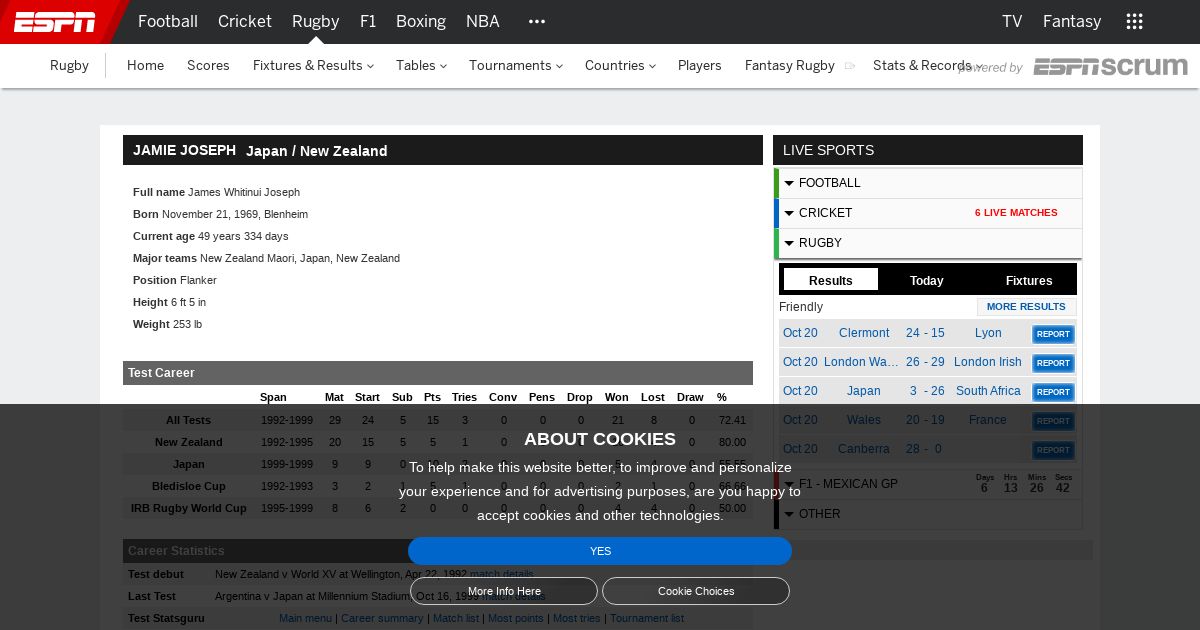Expand the Tables dropdown
The image size is (1200, 630).
coord(421,65)
